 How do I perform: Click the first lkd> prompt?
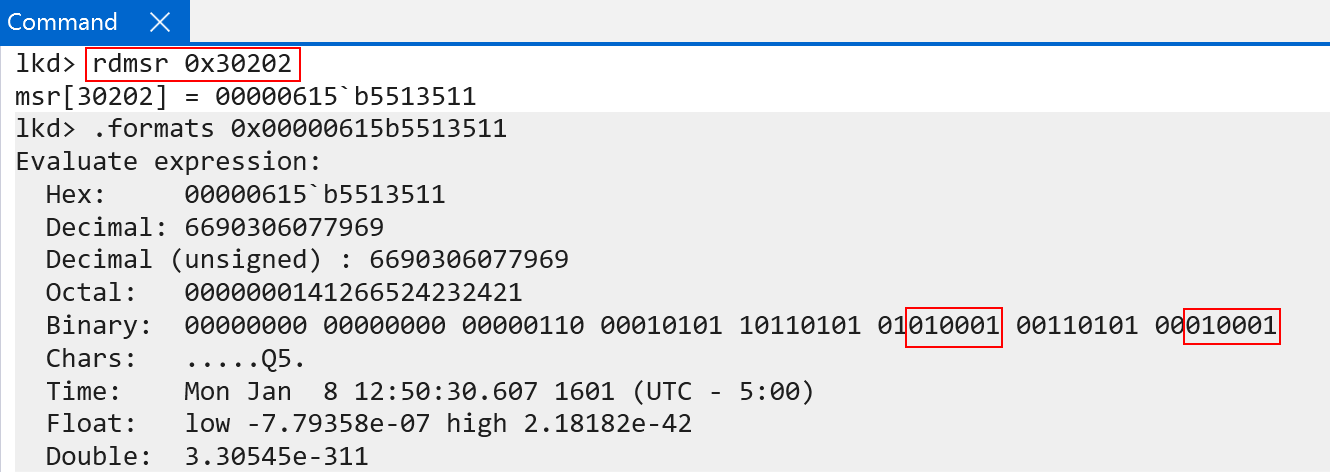[45, 65]
